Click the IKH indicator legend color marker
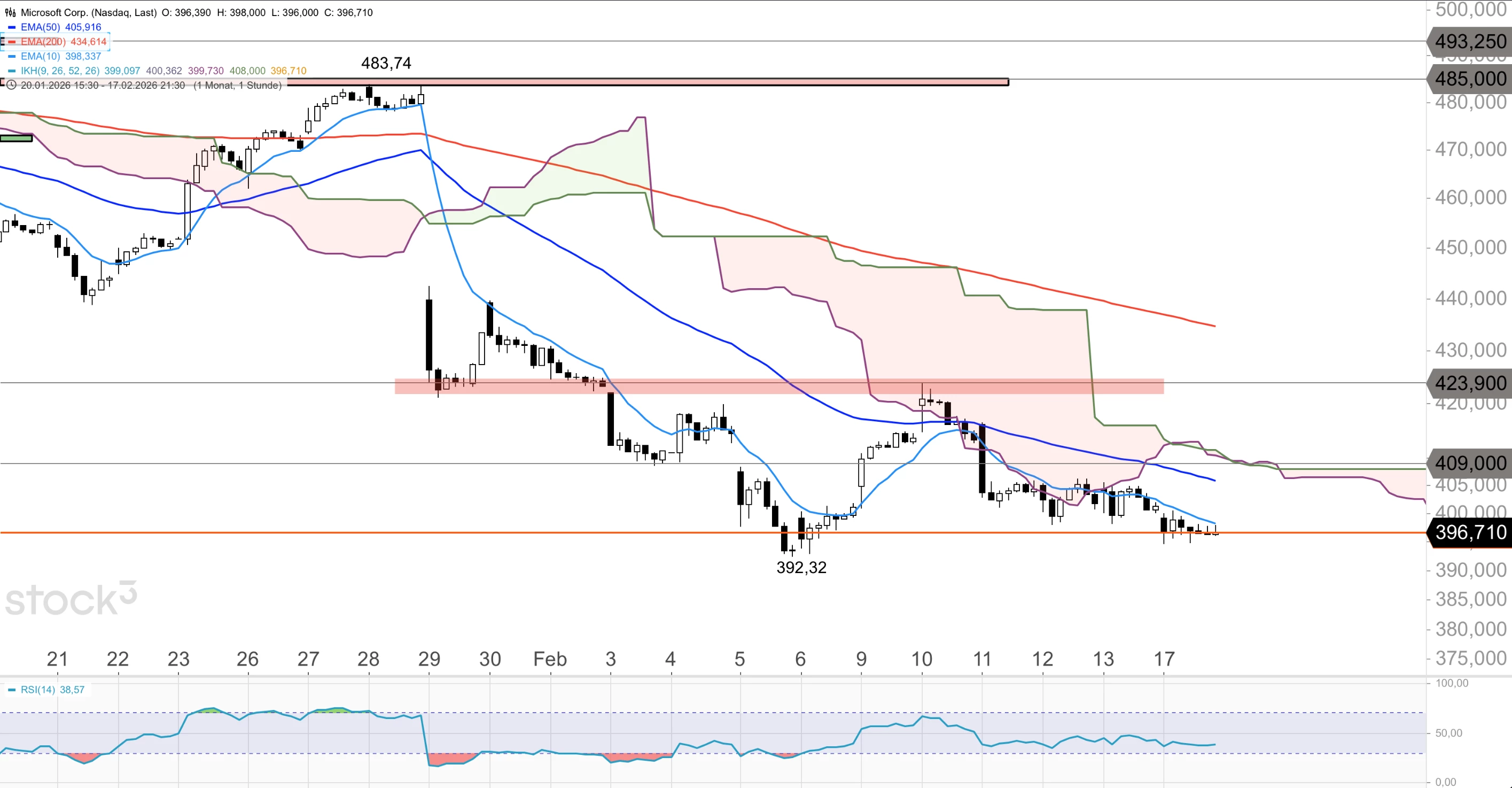This screenshot has height=788, width=1512. tap(12, 71)
